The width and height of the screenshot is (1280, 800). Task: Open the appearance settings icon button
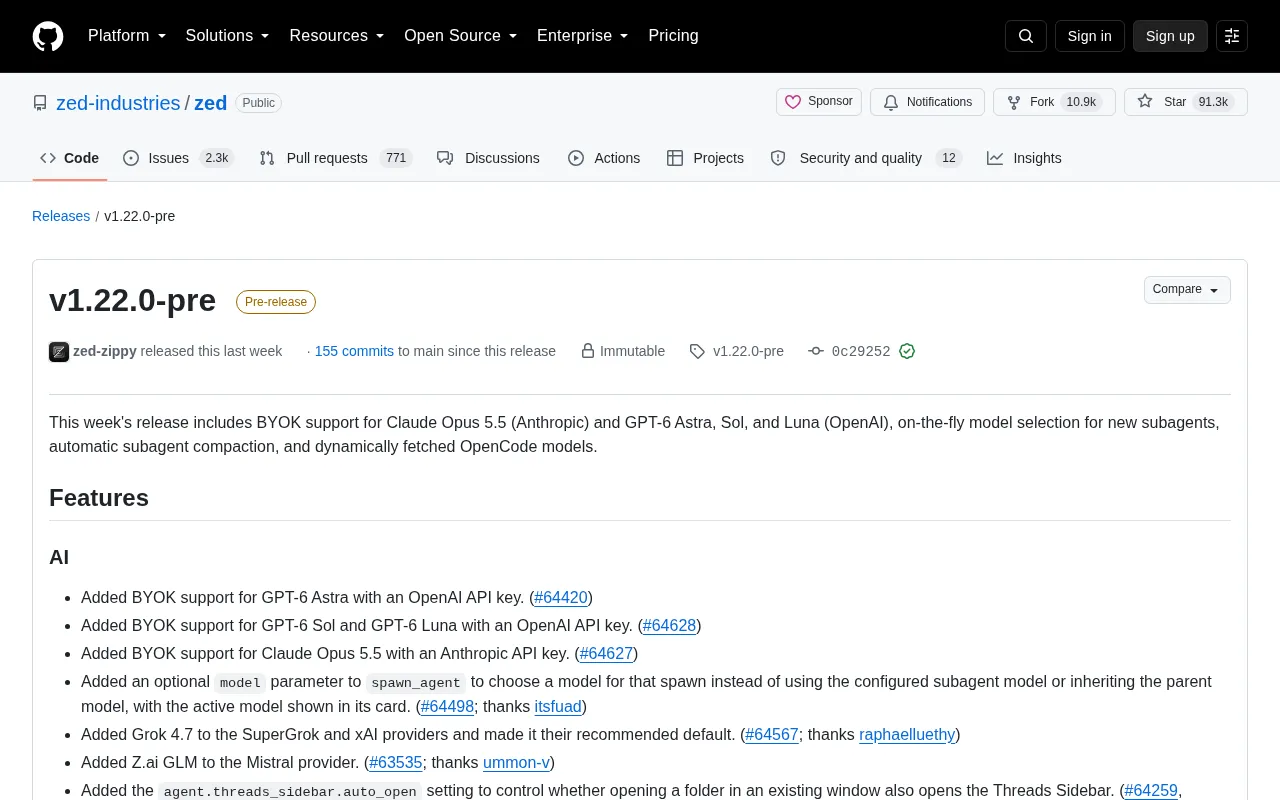pyautogui.click(x=1232, y=36)
